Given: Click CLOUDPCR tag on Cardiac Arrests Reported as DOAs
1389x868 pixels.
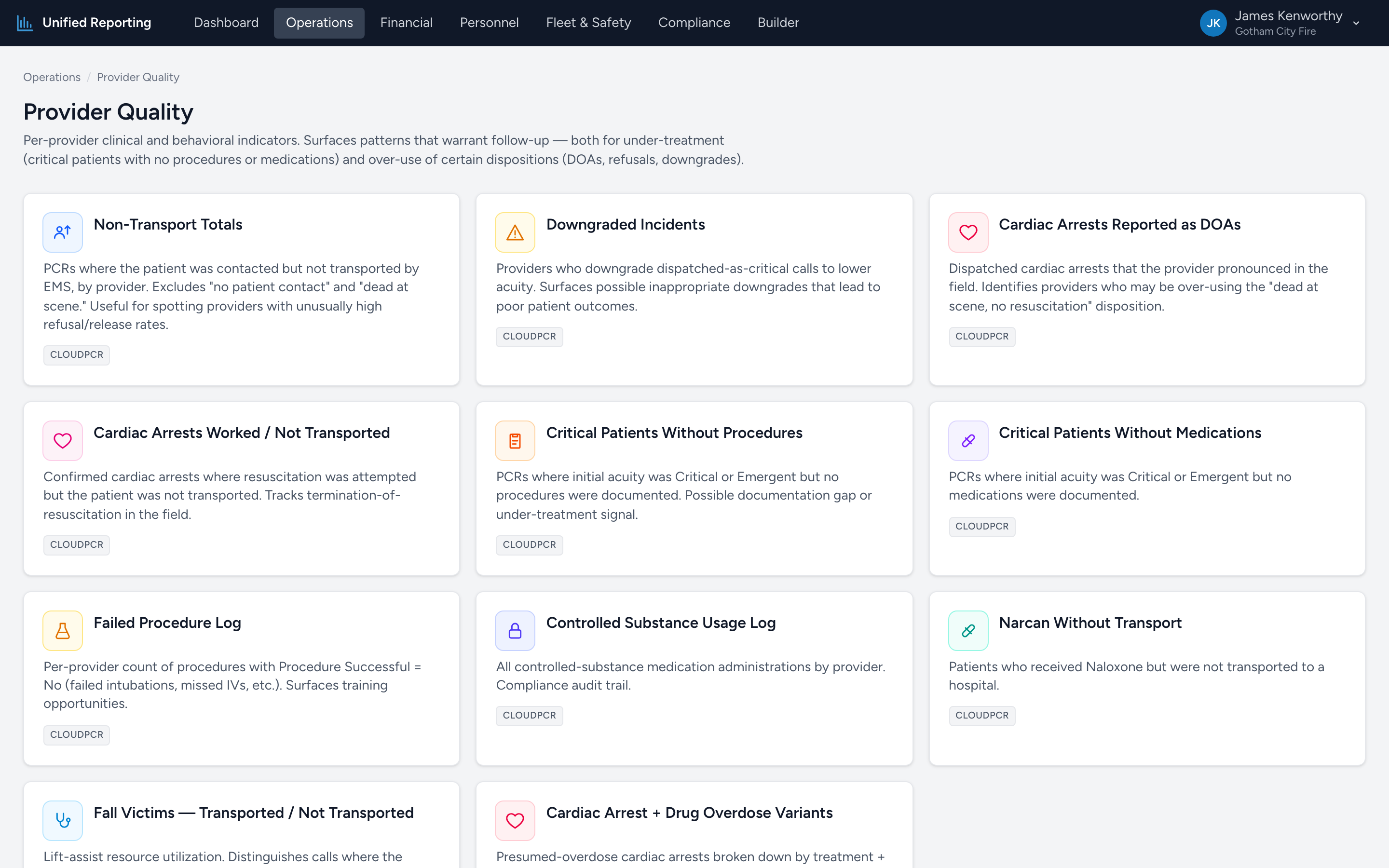Looking at the screenshot, I should (981, 337).
